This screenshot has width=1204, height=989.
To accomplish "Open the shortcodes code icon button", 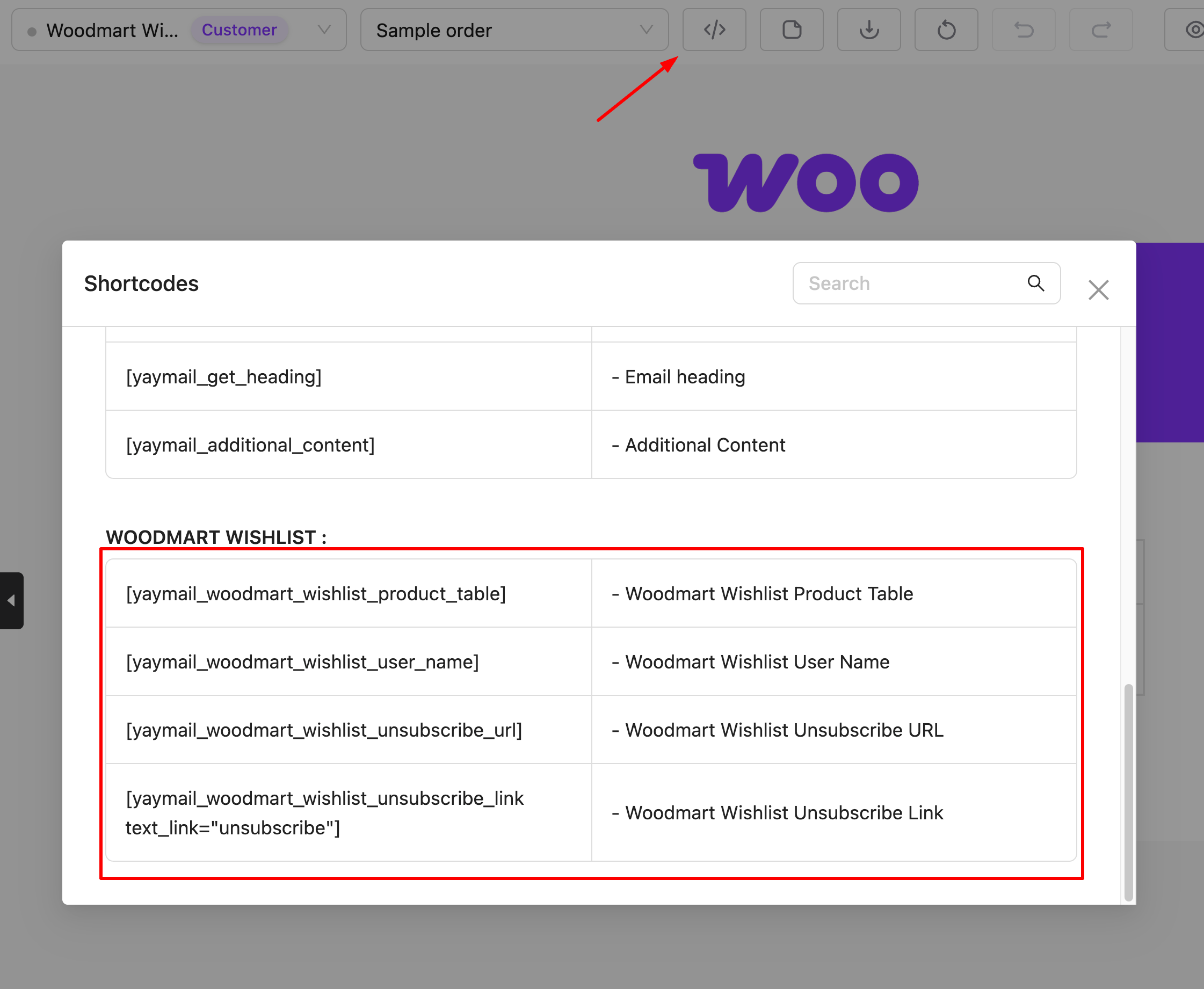I will [714, 30].
